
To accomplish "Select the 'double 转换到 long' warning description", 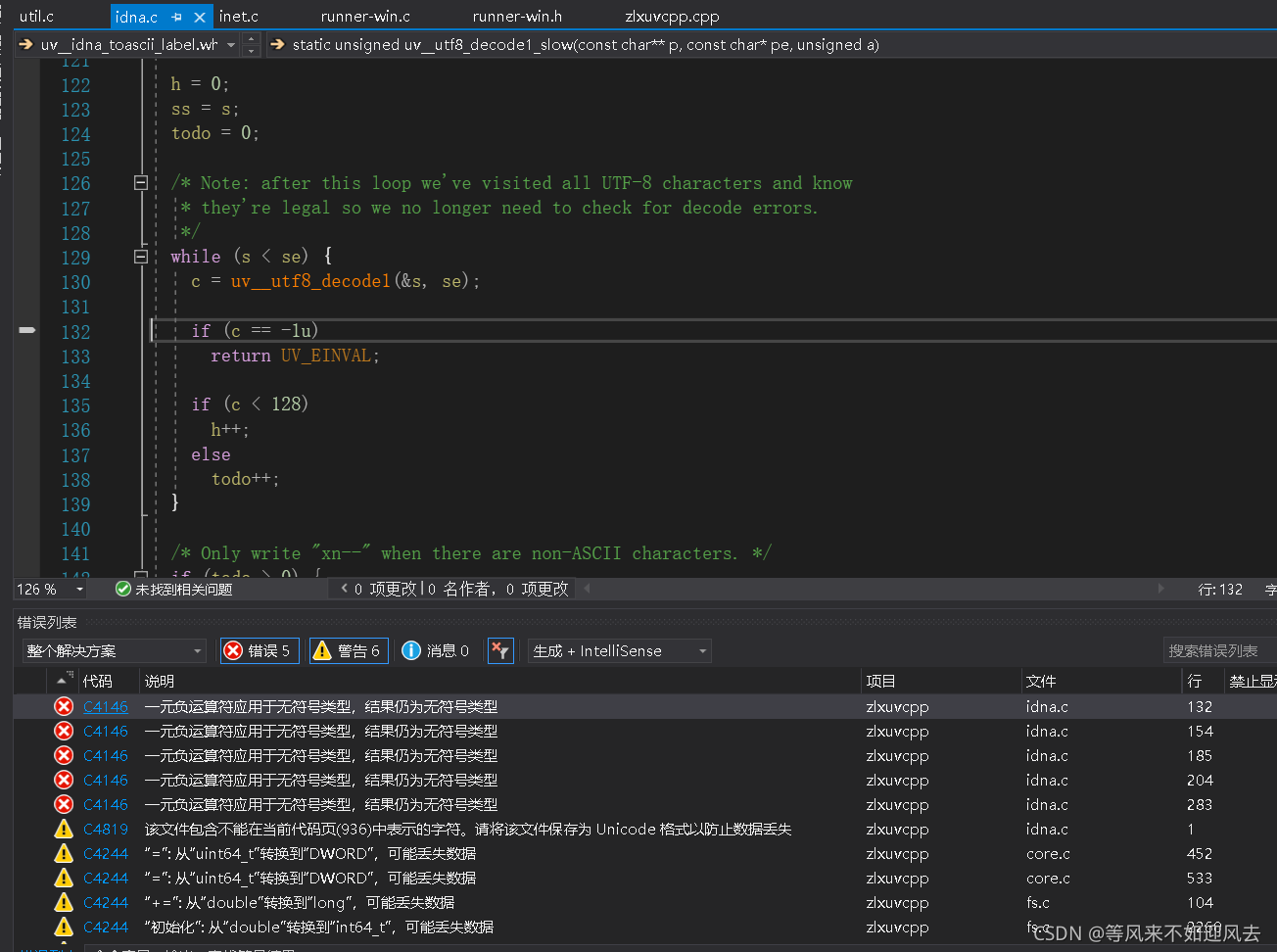I will pyautogui.click(x=300, y=902).
